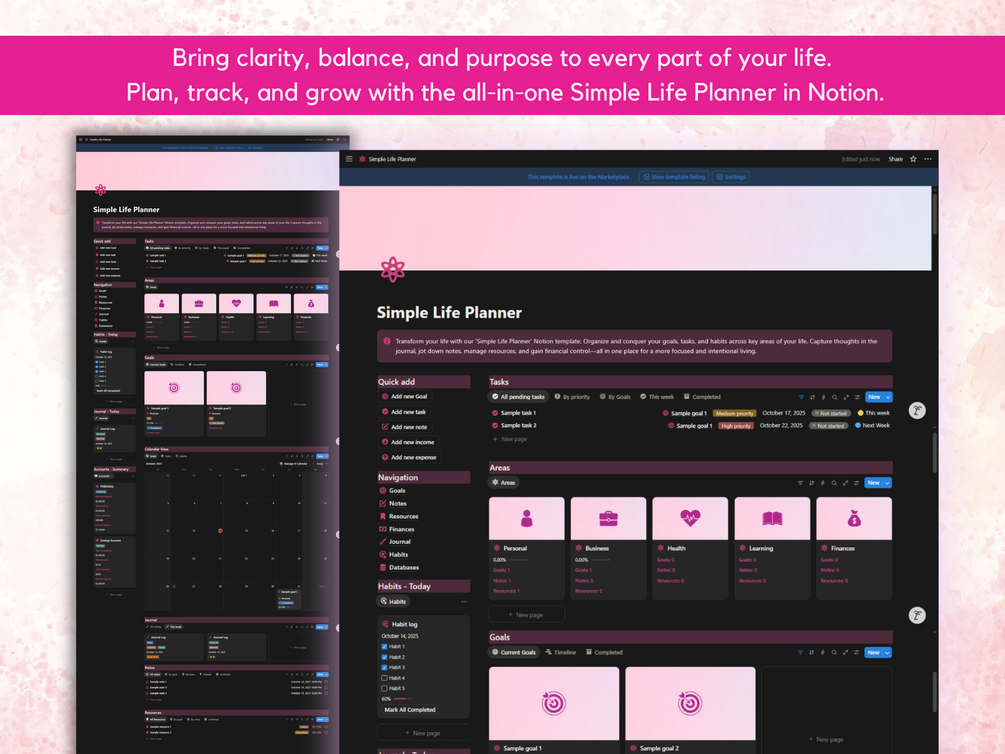Click View template listing button

pyautogui.click(x=674, y=177)
